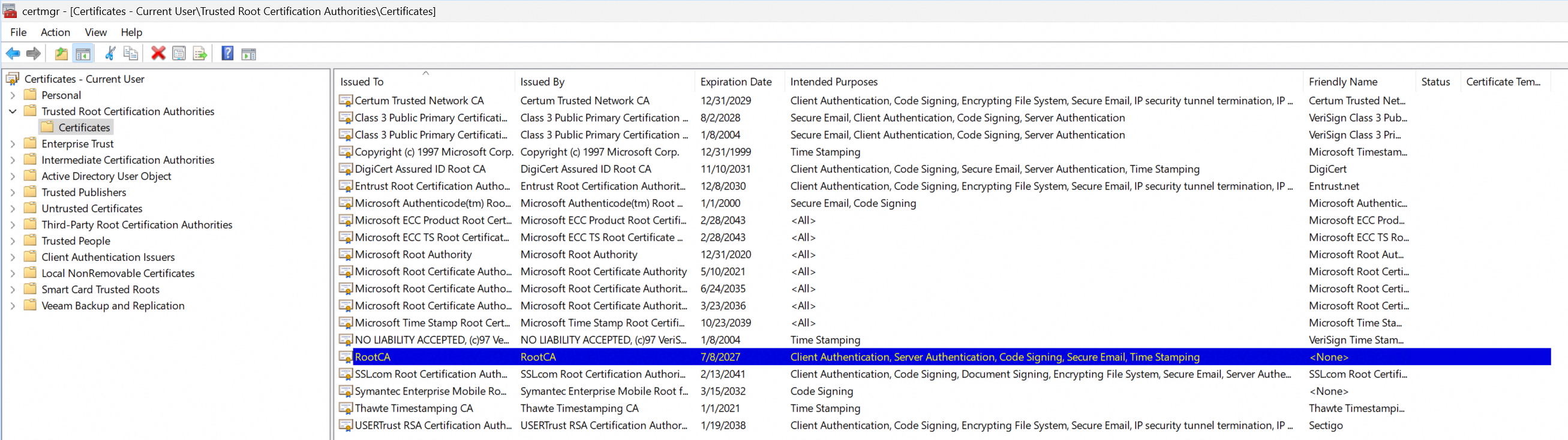Image resolution: width=1568 pixels, height=440 pixels.
Task: Open the Help menu
Action: pyautogui.click(x=131, y=32)
